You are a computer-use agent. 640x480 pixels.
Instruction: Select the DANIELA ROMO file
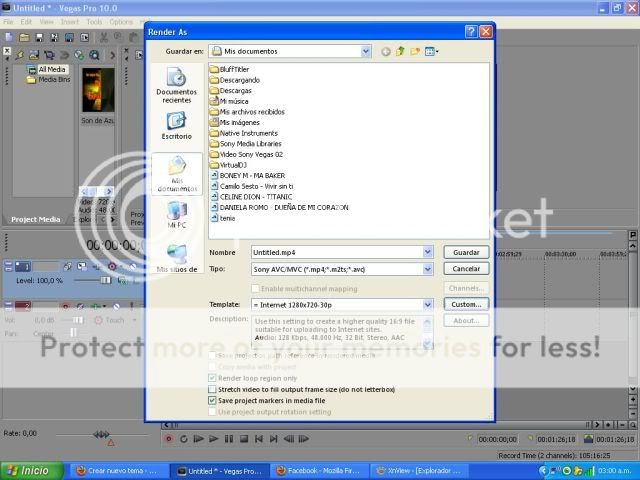(x=279, y=207)
